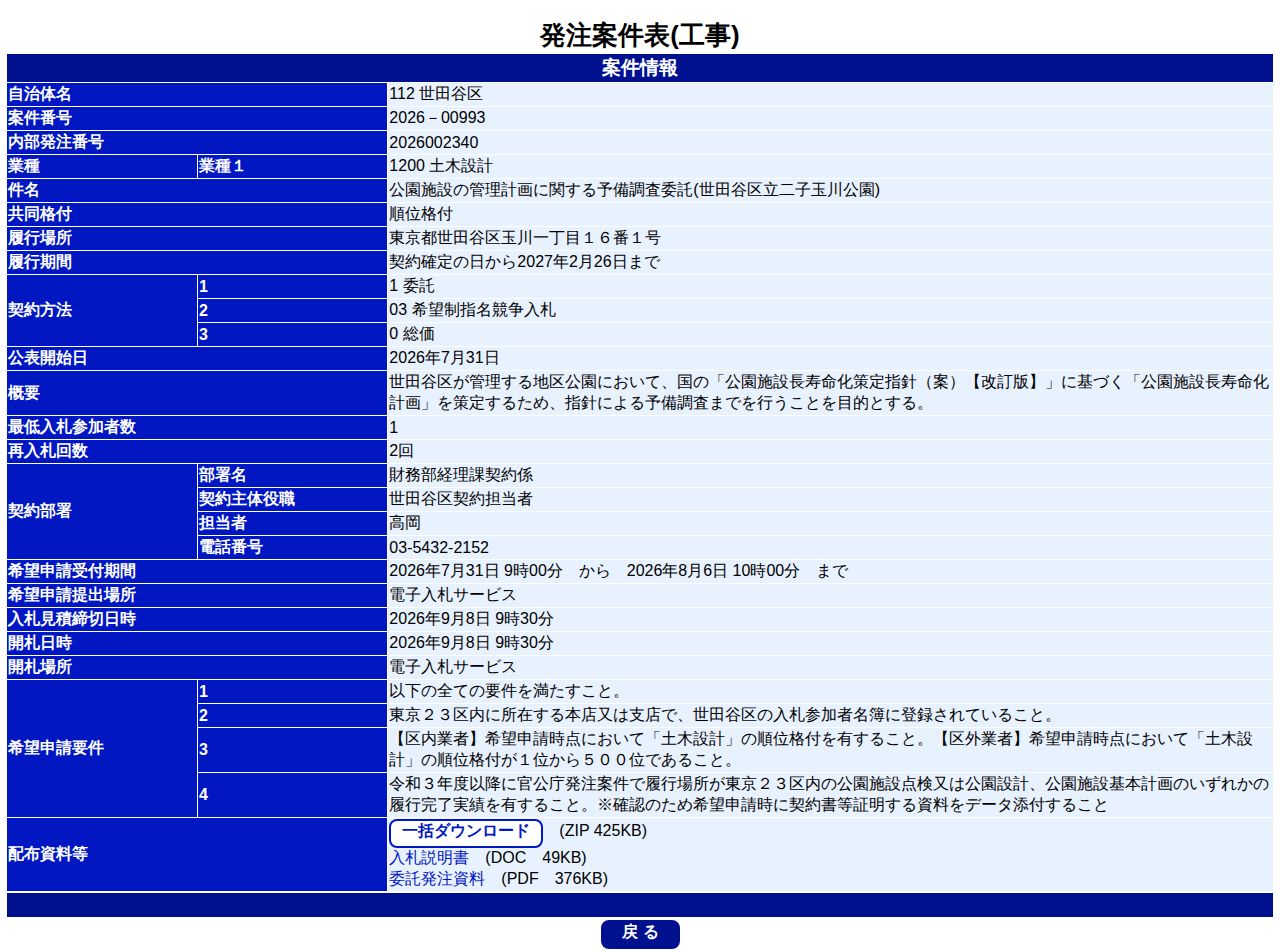Click the 1200 土木設計 value

click(x=440, y=166)
